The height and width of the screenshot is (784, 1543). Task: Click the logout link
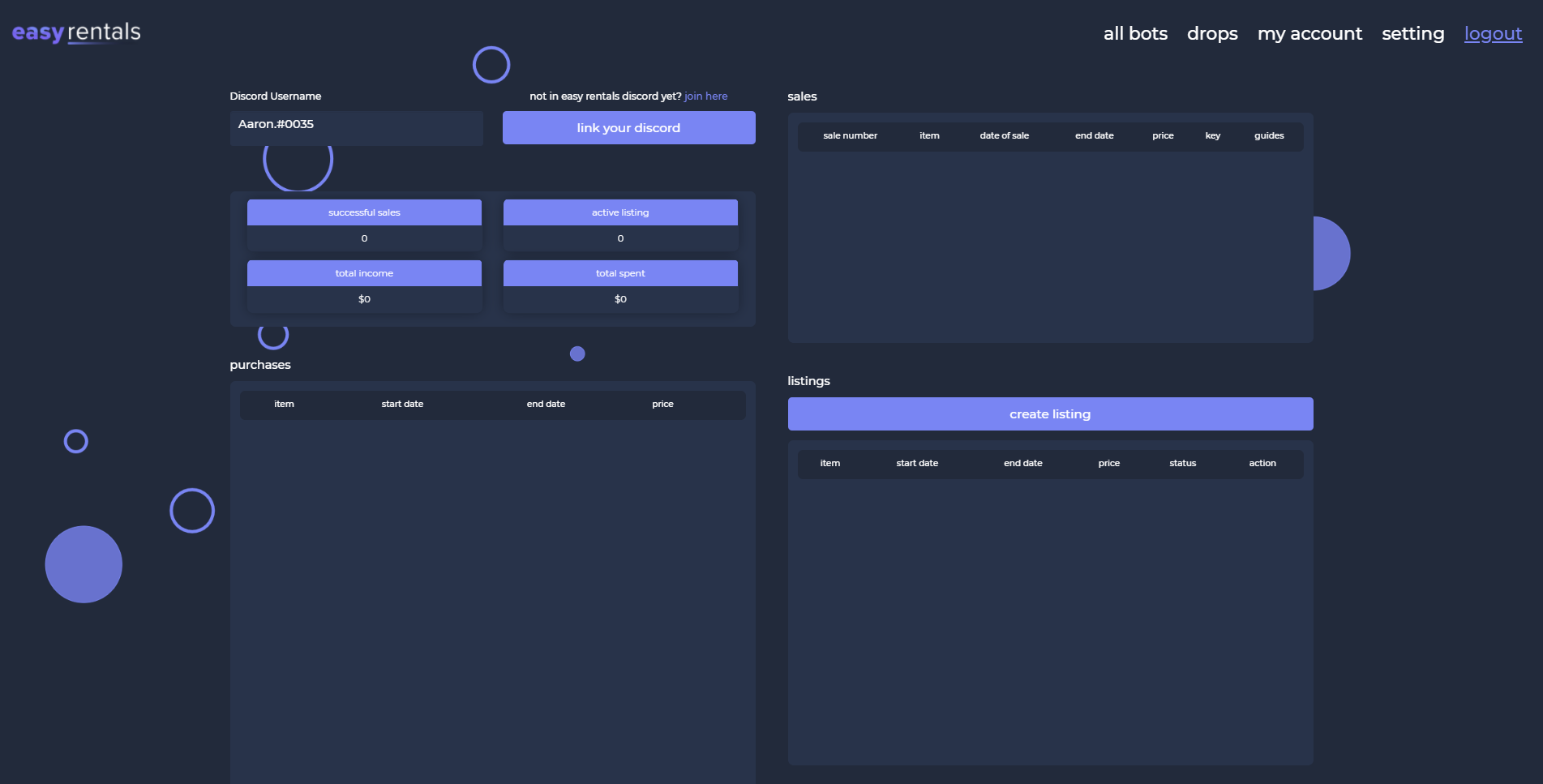click(1493, 33)
